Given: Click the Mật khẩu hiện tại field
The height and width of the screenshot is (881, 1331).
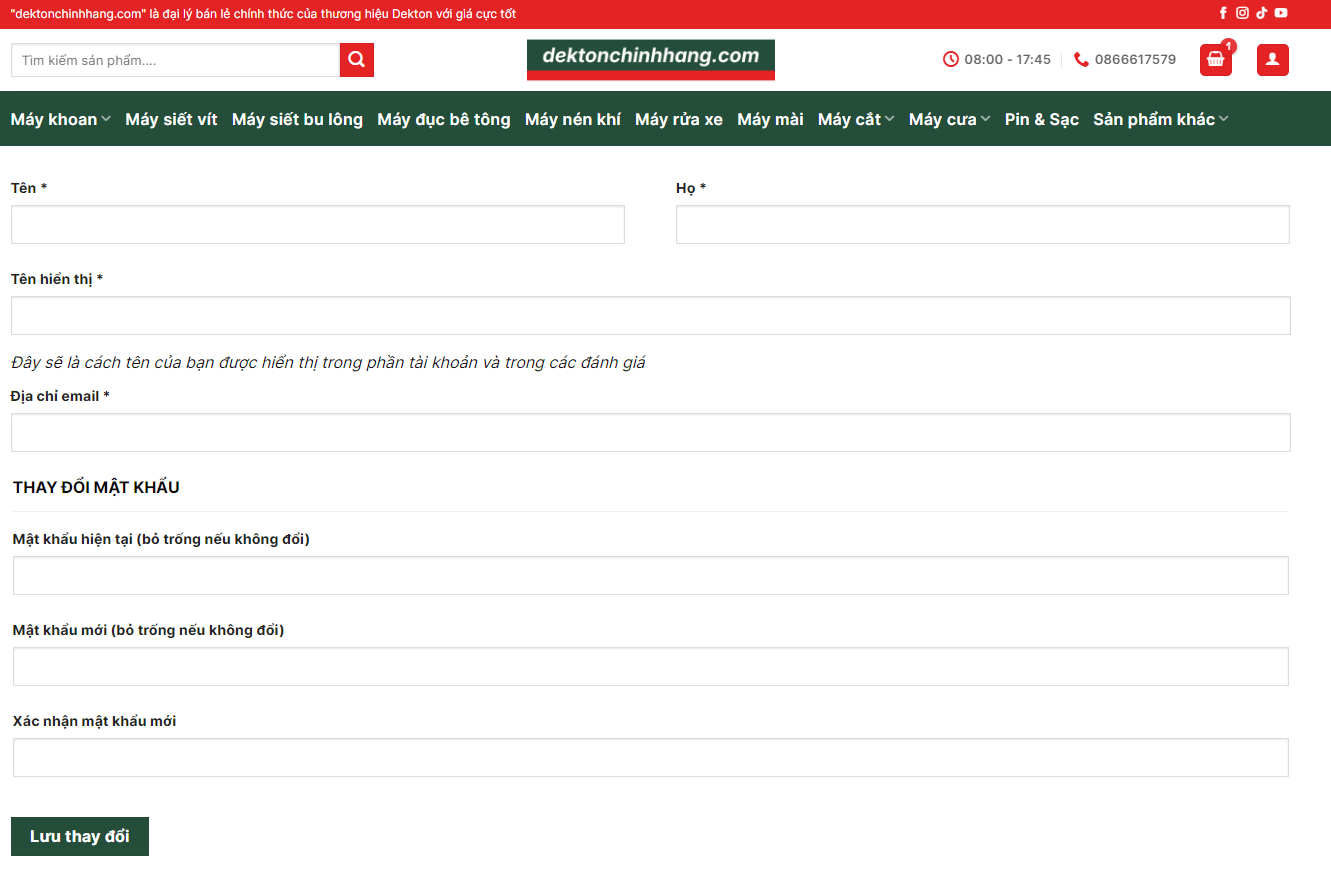Looking at the screenshot, I should click(650, 576).
